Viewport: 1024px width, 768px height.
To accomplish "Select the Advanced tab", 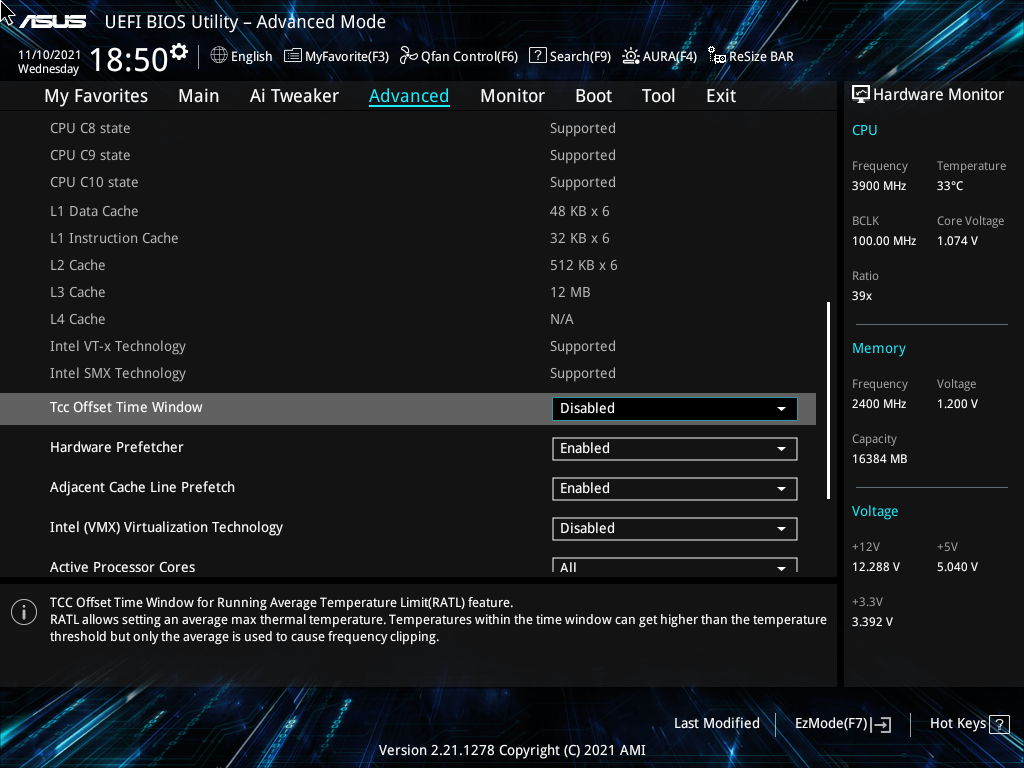I will coord(409,96).
